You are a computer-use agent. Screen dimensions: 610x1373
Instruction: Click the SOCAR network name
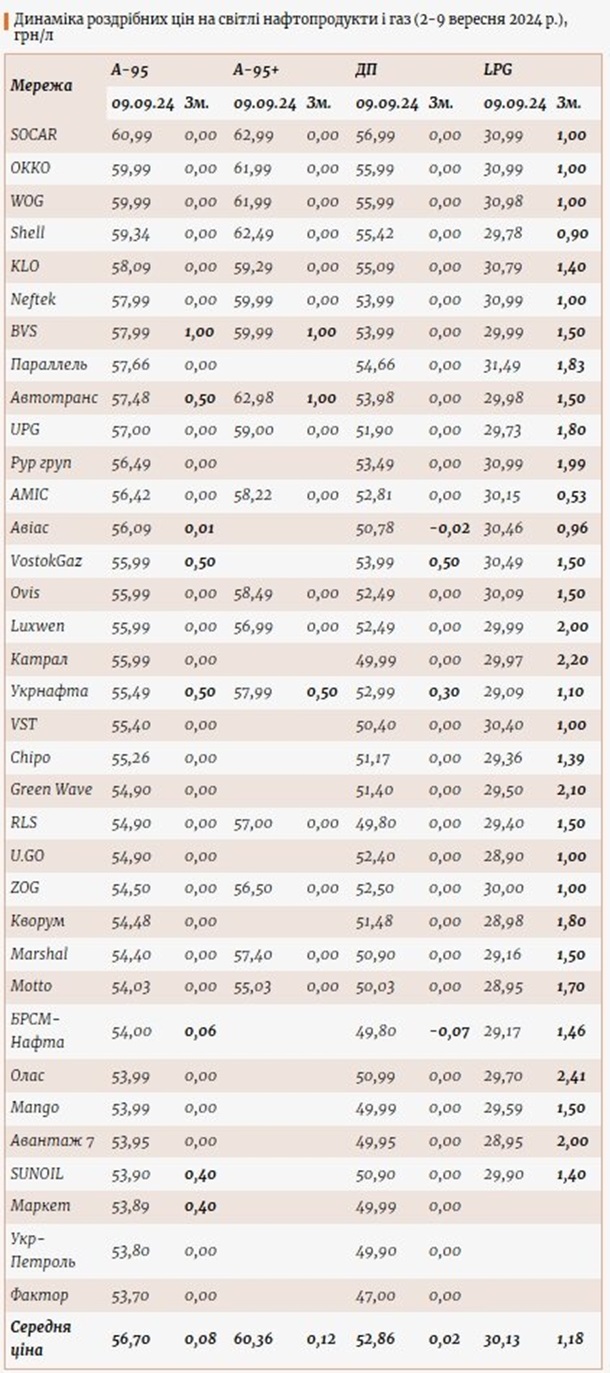[33, 136]
